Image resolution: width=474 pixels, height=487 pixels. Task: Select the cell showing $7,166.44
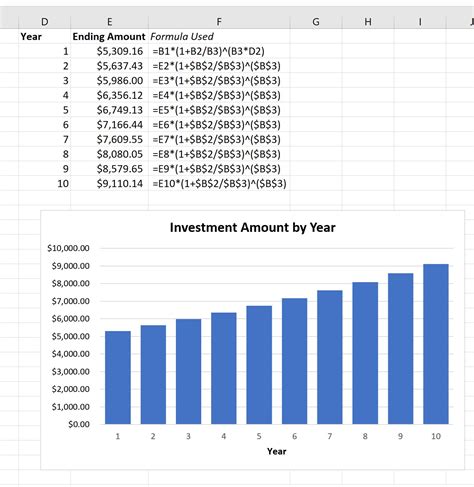pyautogui.click(x=109, y=124)
